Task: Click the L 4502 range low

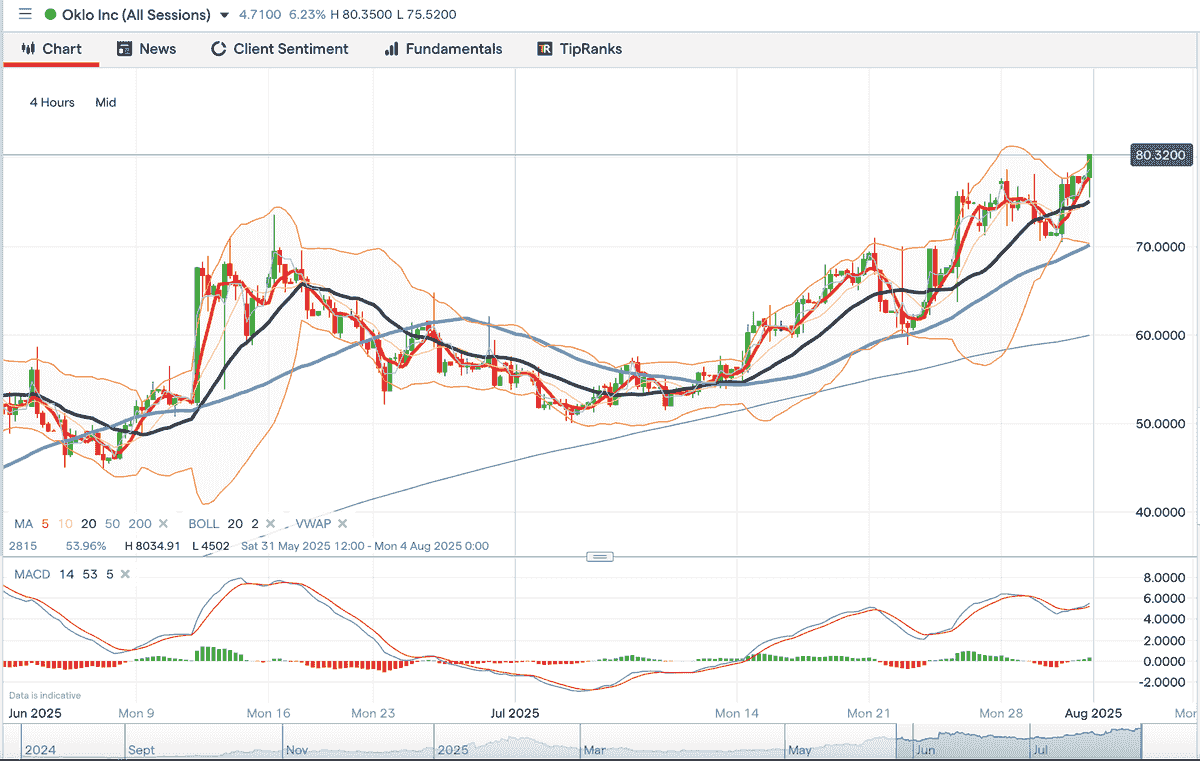Action: pos(212,546)
